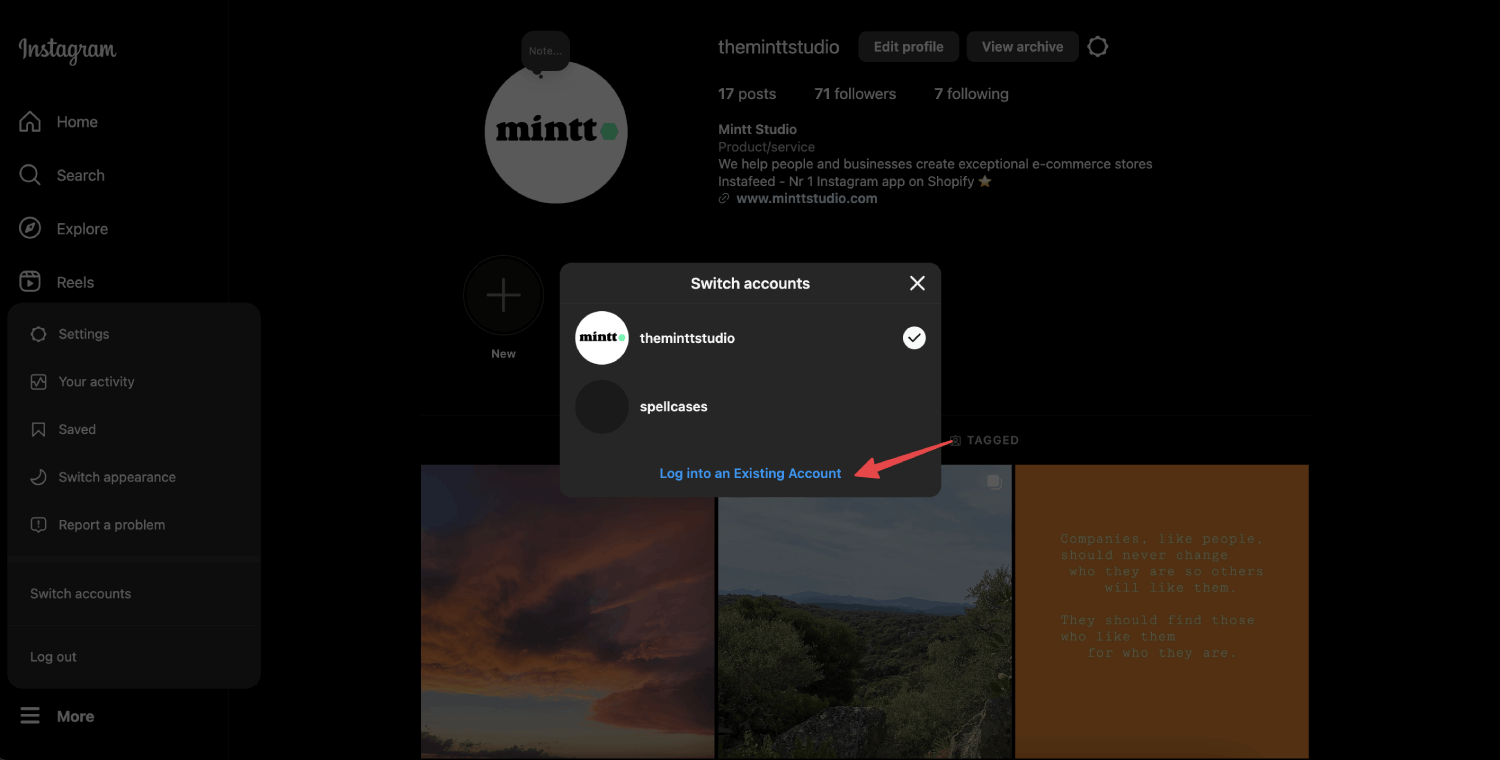Image resolution: width=1500 pixels, height=760 pixels.
Task: Open the Switch accounts option
Action: pyautogui.click(x=80, y=593)
